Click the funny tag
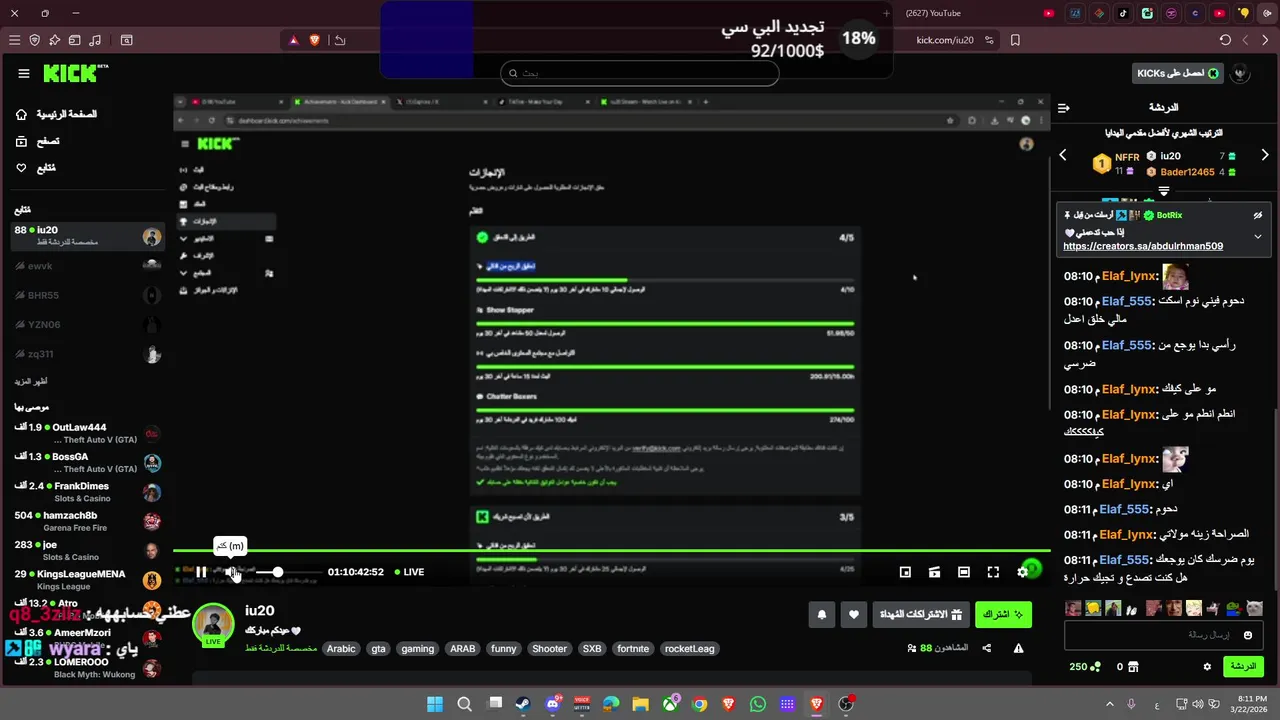Viewport: 1280px width, 720px height. click(504, 648)
